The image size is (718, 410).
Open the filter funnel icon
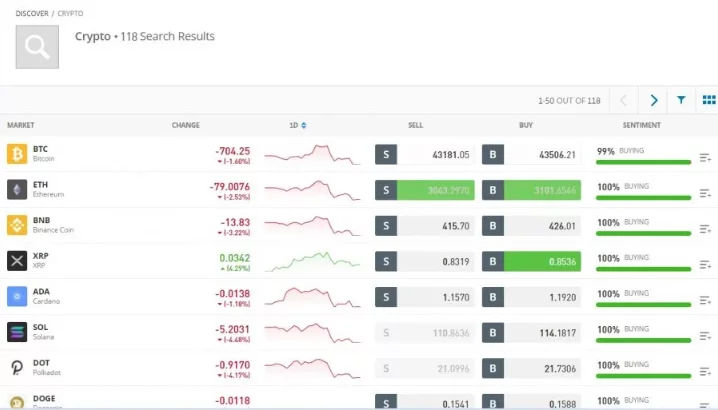click(681, 100)
